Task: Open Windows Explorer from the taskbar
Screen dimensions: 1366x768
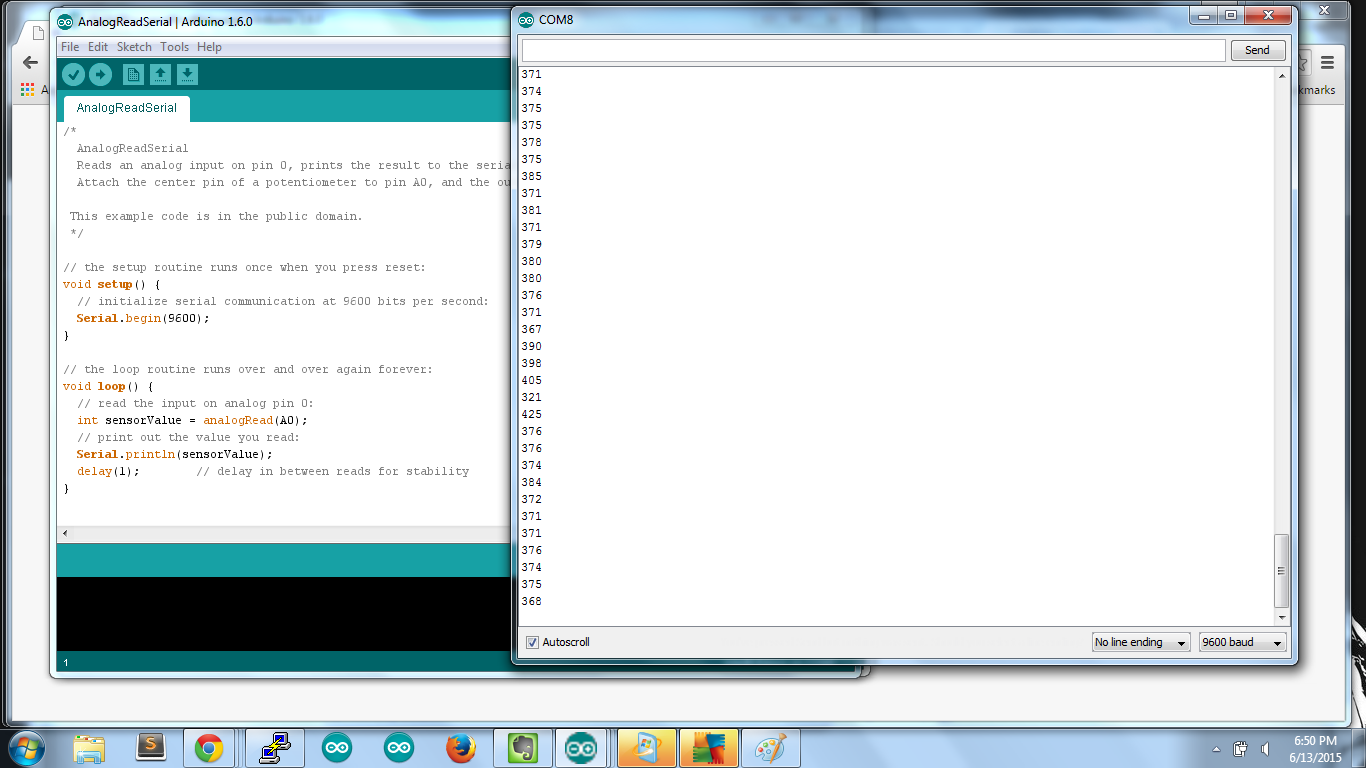Action: pyautogui.click(x=89, y=748)
